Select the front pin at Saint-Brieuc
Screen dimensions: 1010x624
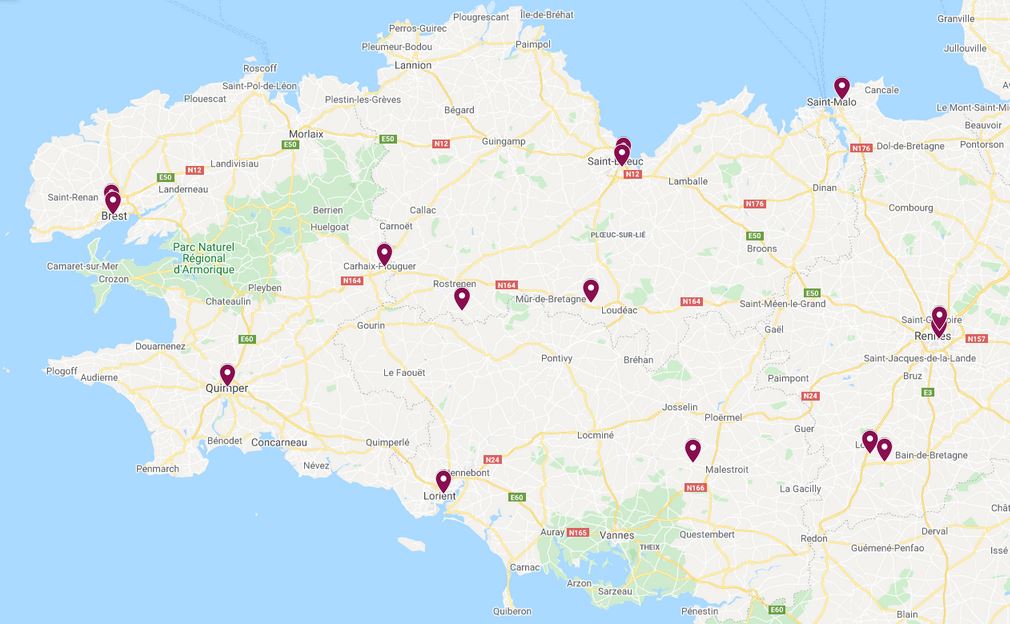pyautogui.click(x=622, y=155)
